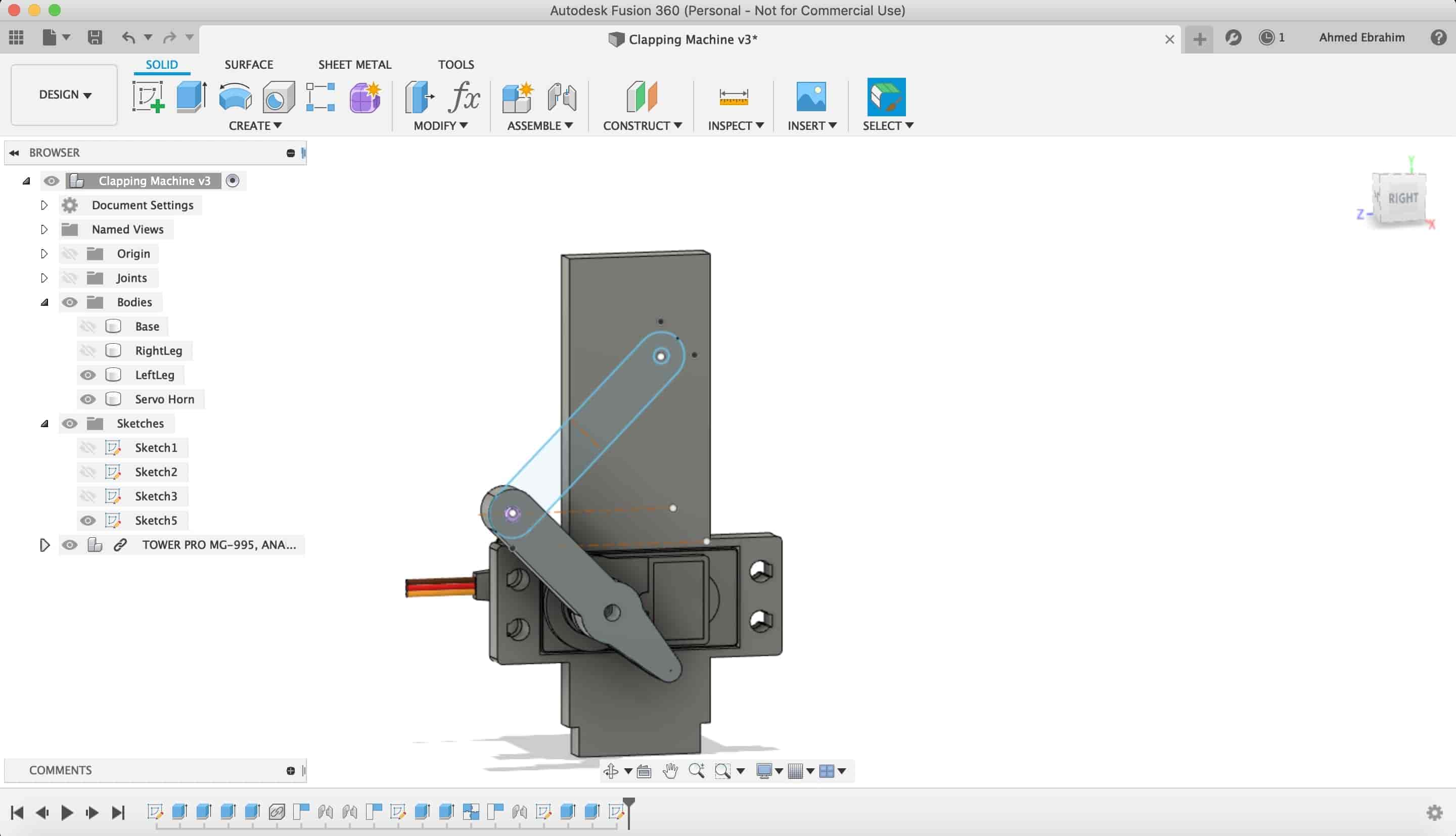Screen dimensions: 1456x836
Task: Show the Origin folder
Action: pyautogui.click(x=69, y=253)
